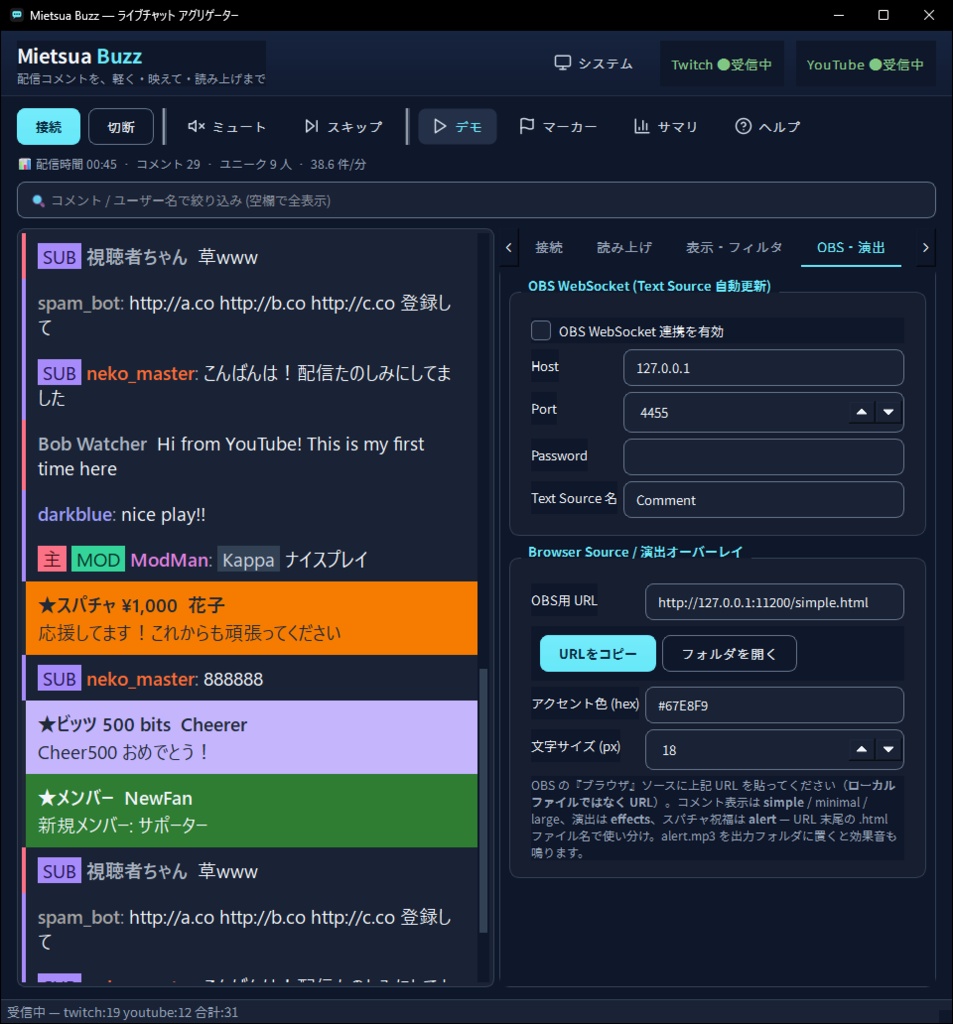
Task: Click the Mietsua Buzz app icon in title bar
Action: 17,15
